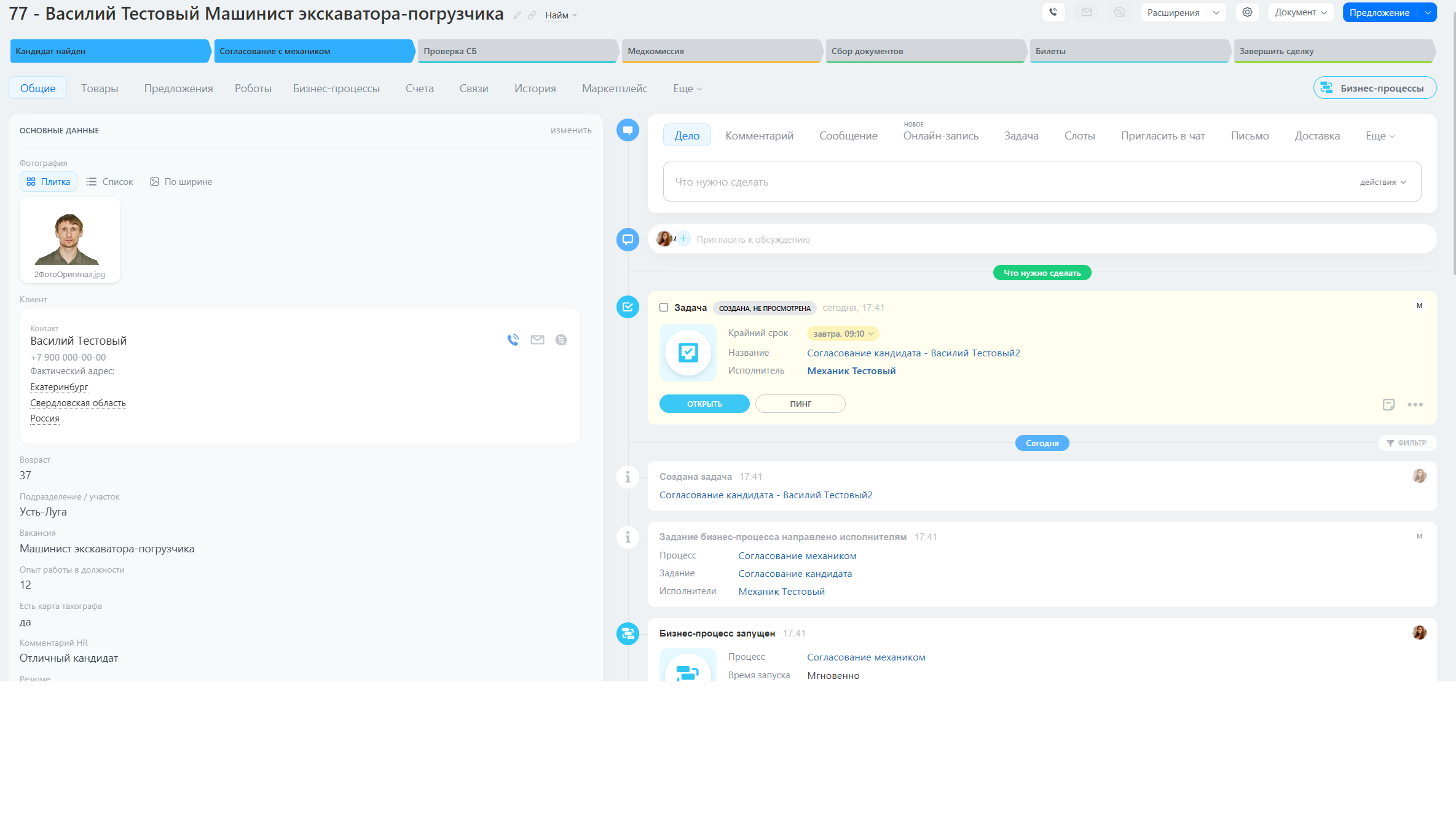Switch to the История tab
The image size is (1456, 819).
(535, 88)
